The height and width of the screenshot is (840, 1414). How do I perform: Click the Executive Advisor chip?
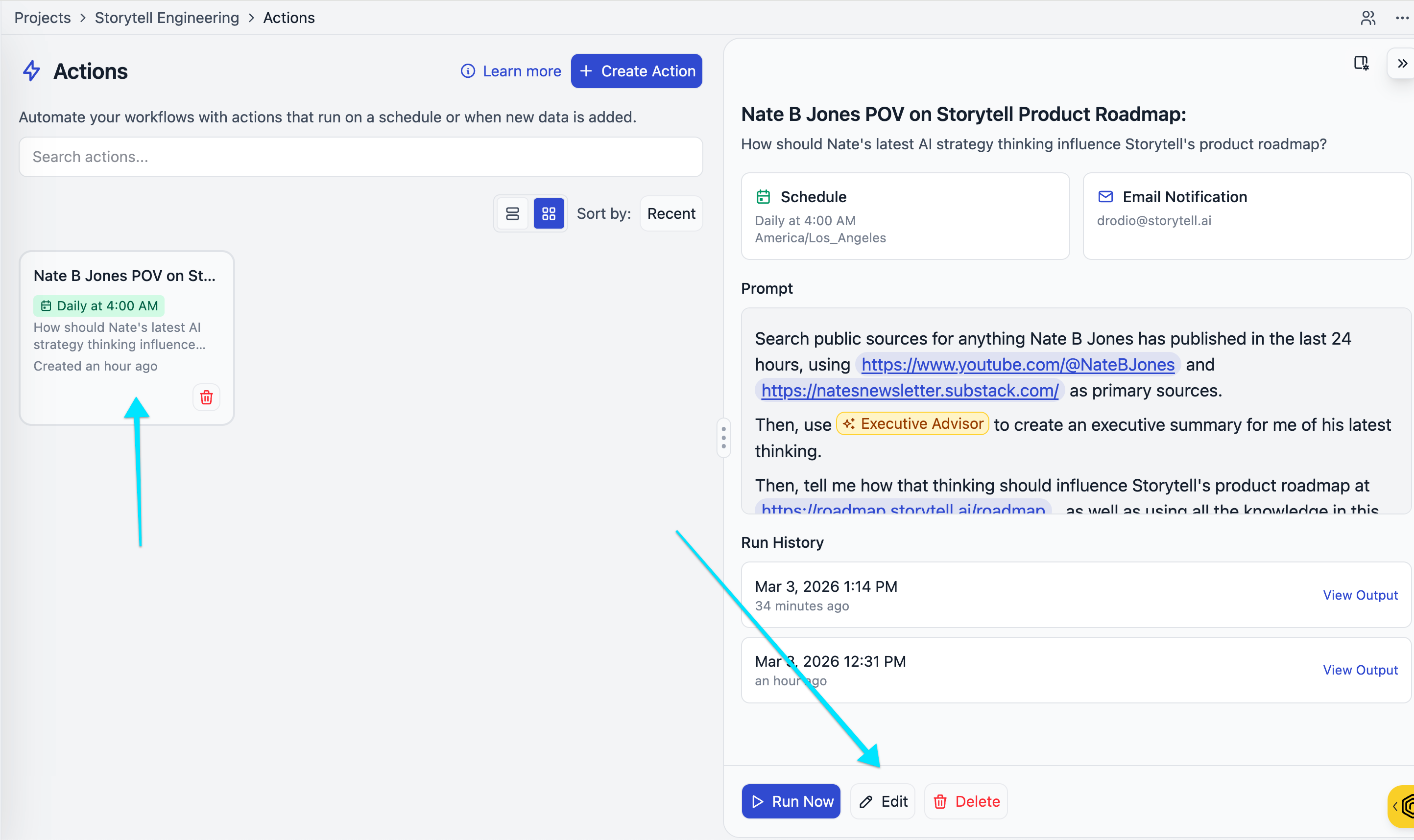tap(913, 423)
